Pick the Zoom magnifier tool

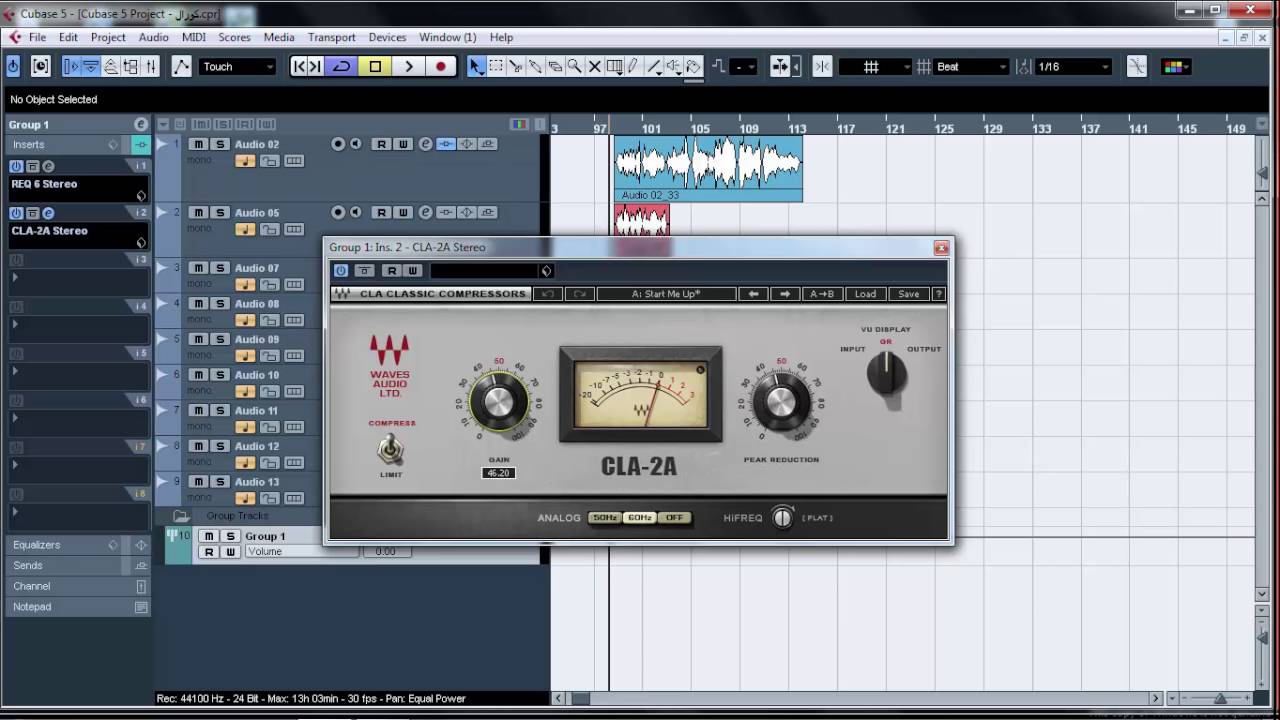[575, 67]
